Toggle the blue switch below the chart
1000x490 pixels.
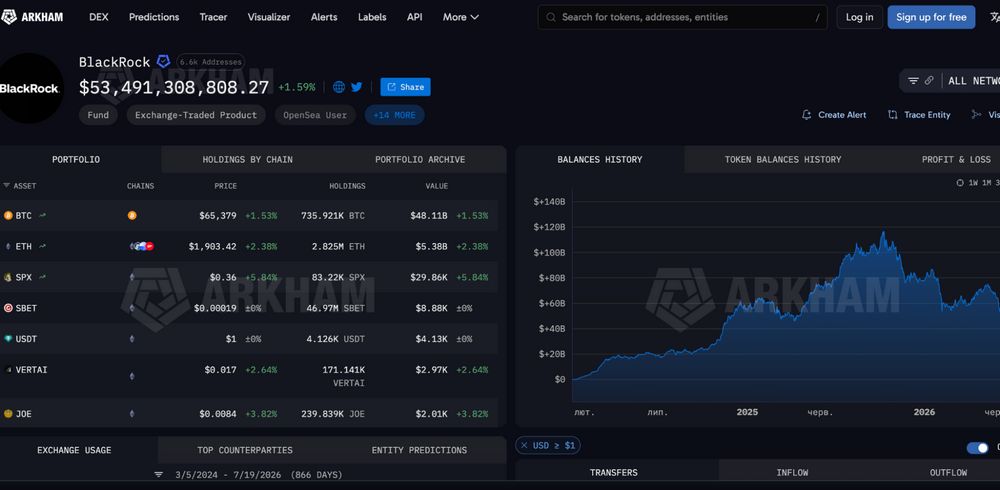(x=977, y=448)
